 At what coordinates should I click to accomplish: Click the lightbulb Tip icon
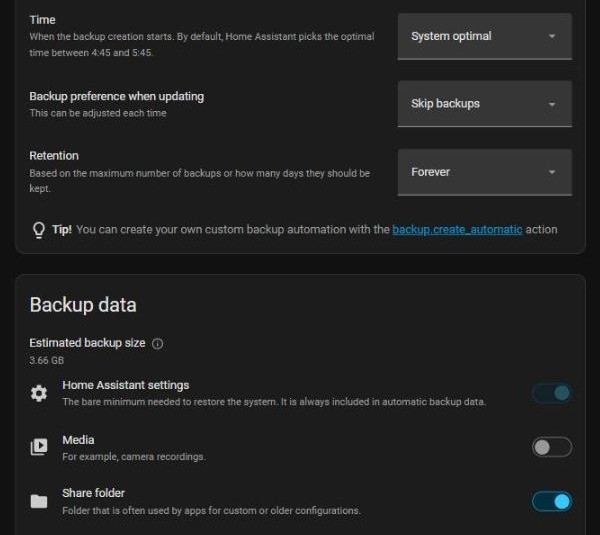(39, 230)
